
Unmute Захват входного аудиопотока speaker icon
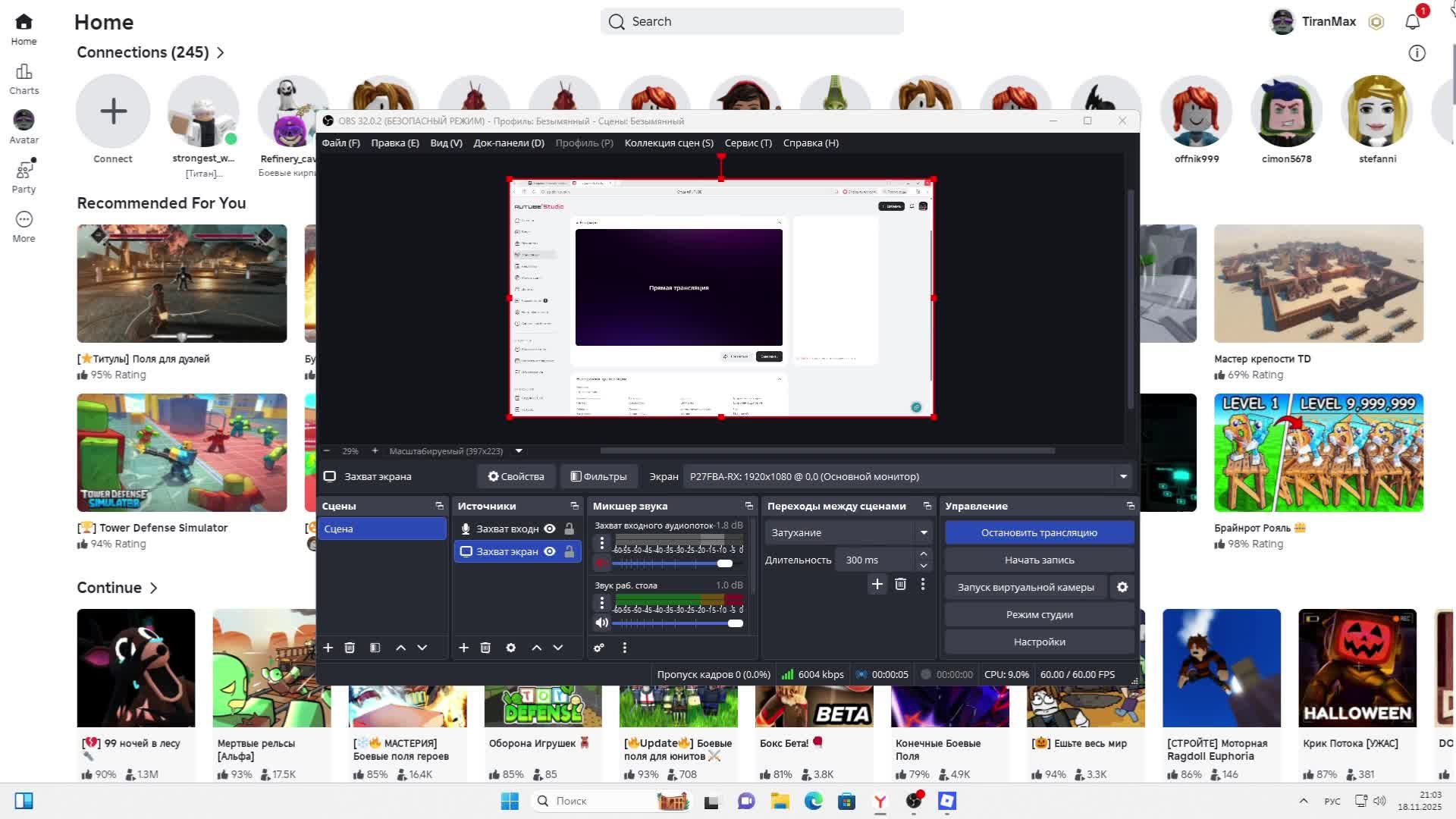coord(601,563)
